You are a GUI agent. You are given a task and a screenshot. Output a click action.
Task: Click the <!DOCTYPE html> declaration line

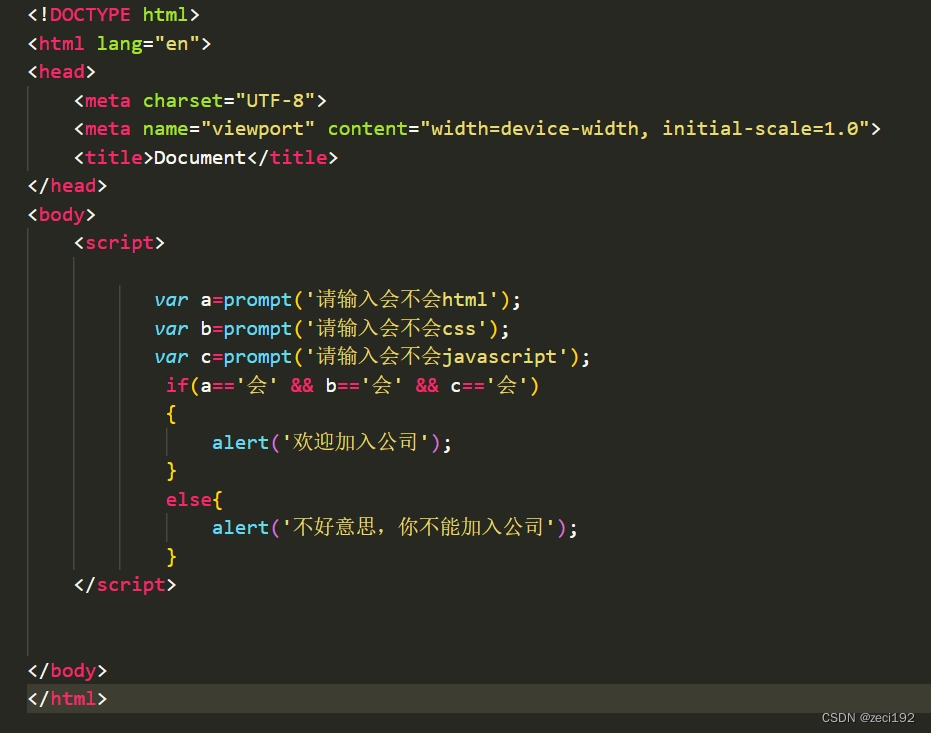[x=113, y=14]
